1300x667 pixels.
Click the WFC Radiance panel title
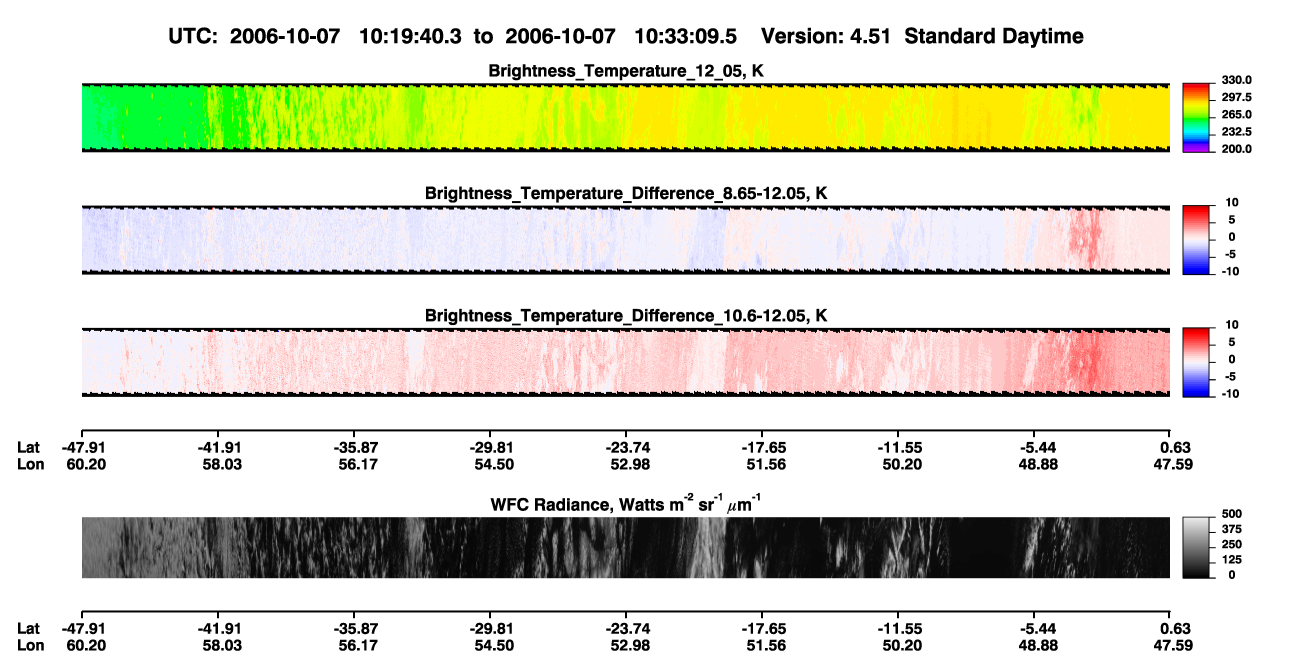(626, 503)
